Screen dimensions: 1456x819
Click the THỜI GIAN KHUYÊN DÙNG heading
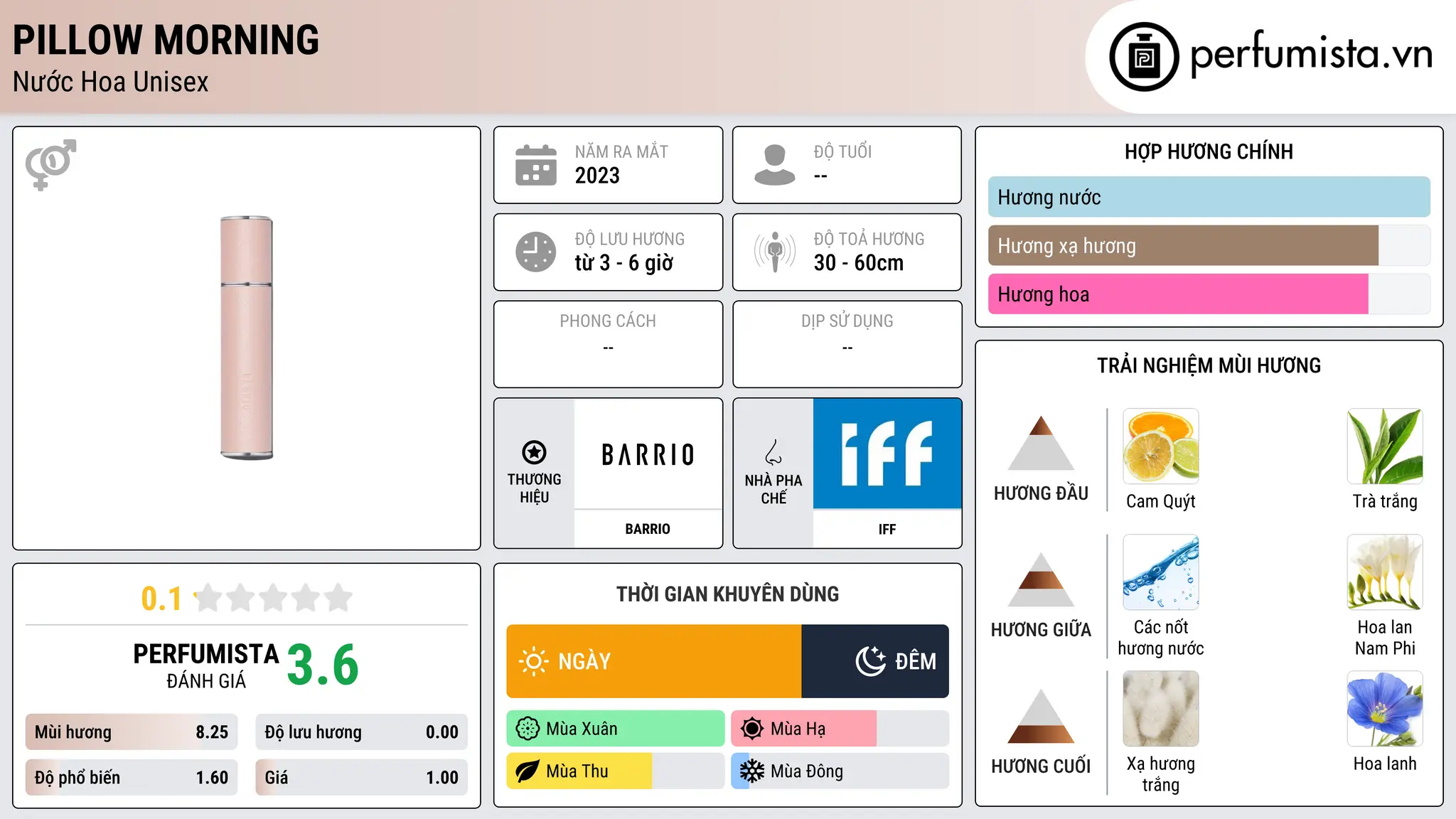(x=727, y=594)
